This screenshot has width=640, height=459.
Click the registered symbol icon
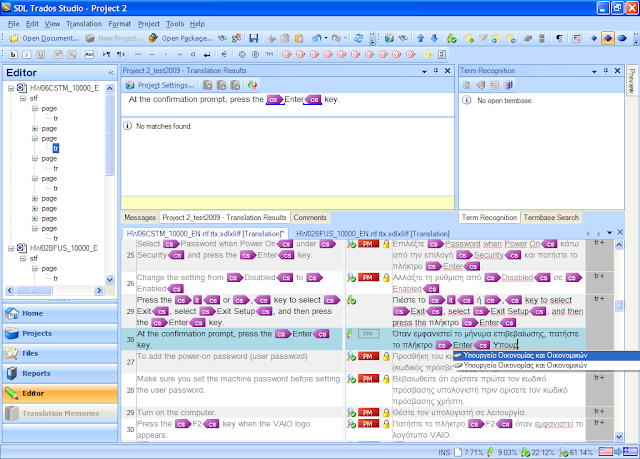256,54
